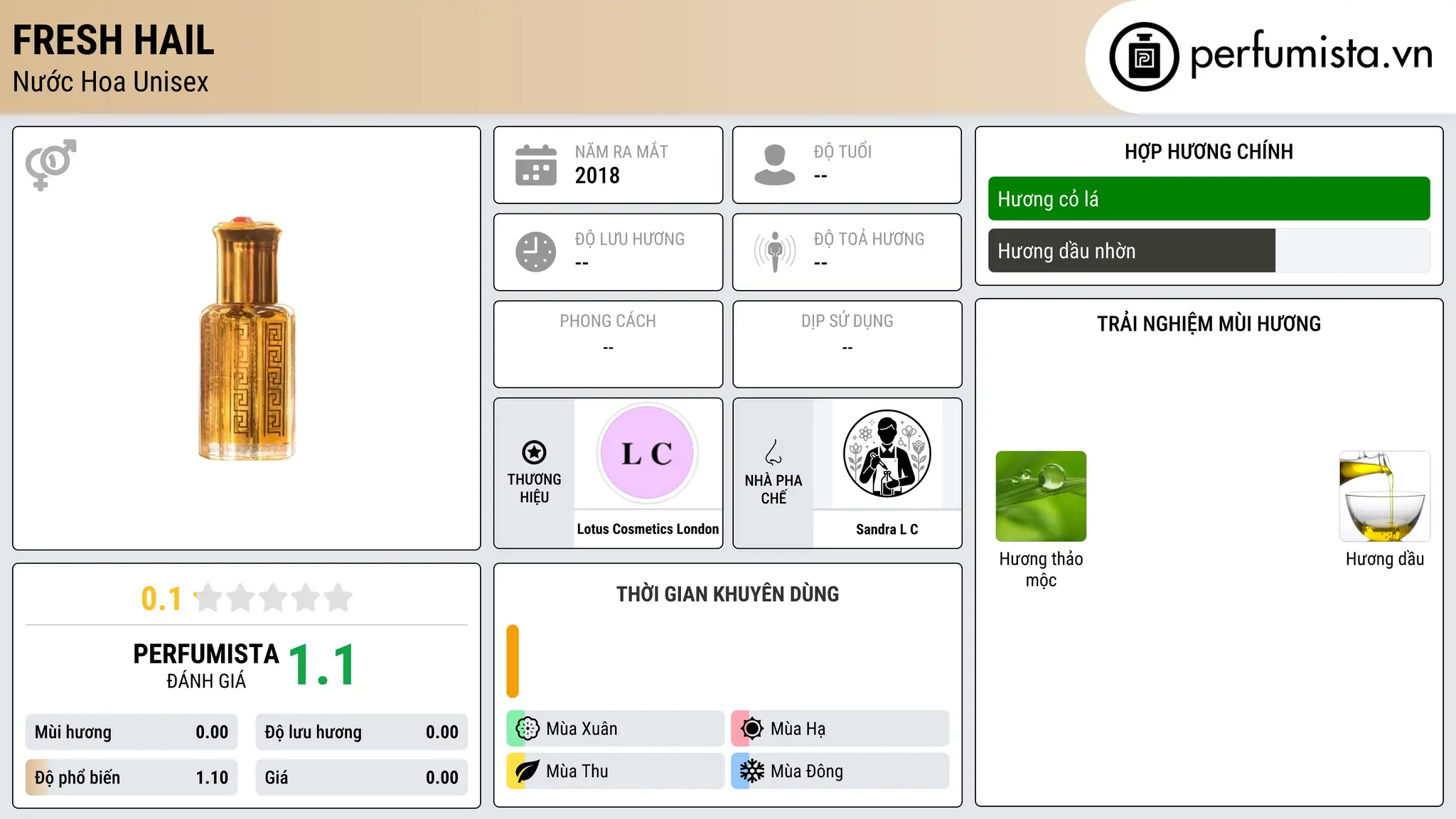Click the unisex gender symbol icon
The width and height of the screenshot is (1456, 819).
tap(50, 164)
